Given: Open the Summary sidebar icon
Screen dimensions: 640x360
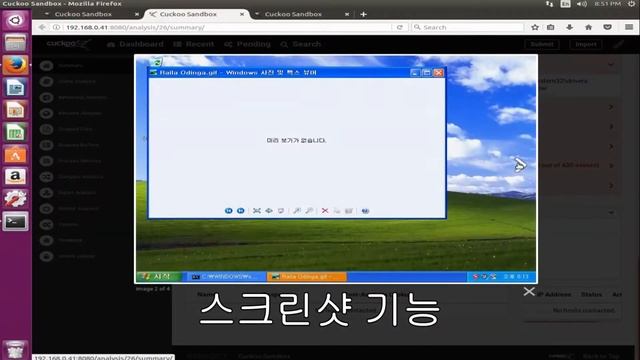Looking at the screenshot, I should [47, 65].
